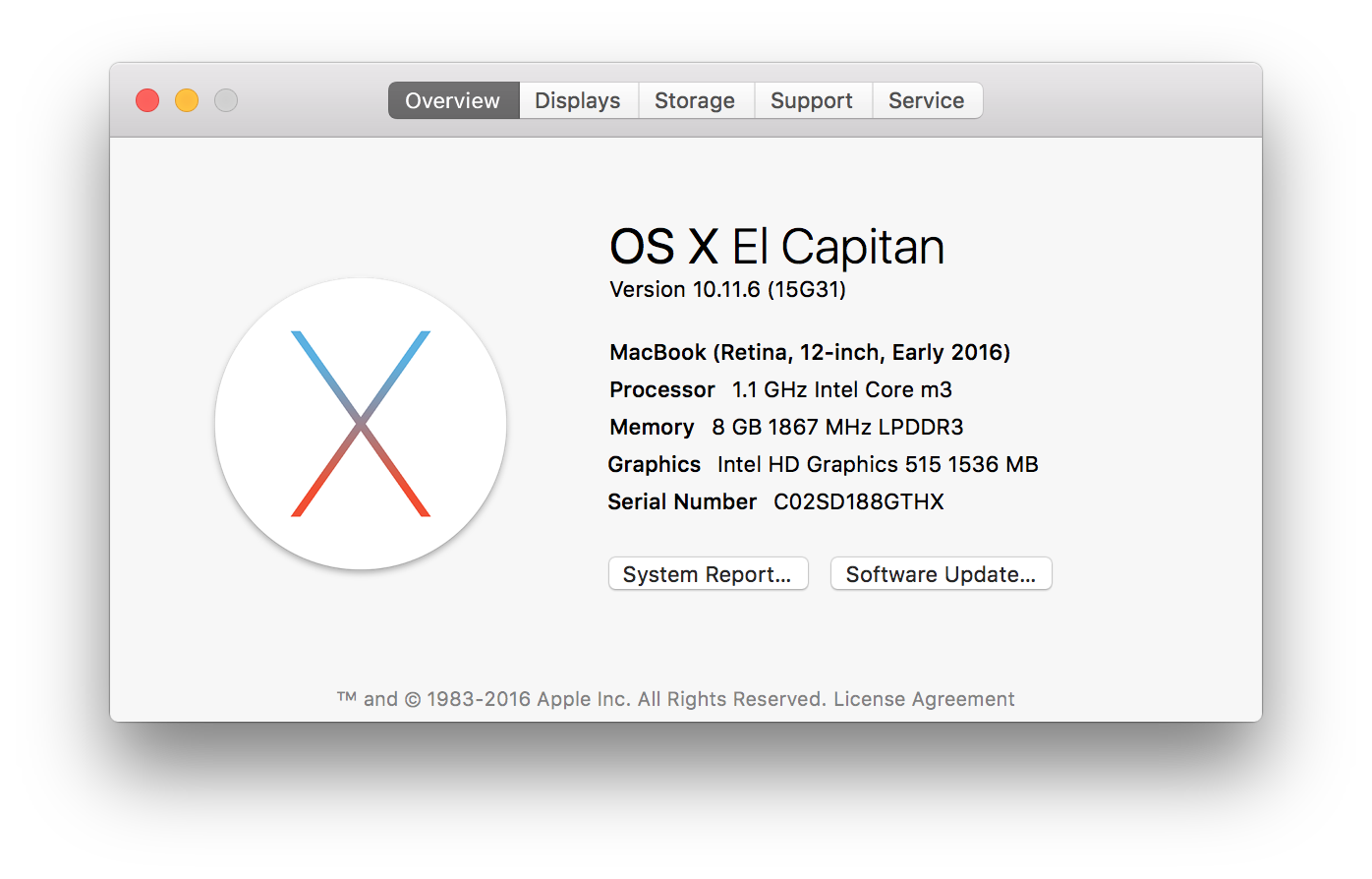Image resolution: width=1372 pixels, height=879 pixels.
Task: Open the Displays tab
Action: pos(578,100)
